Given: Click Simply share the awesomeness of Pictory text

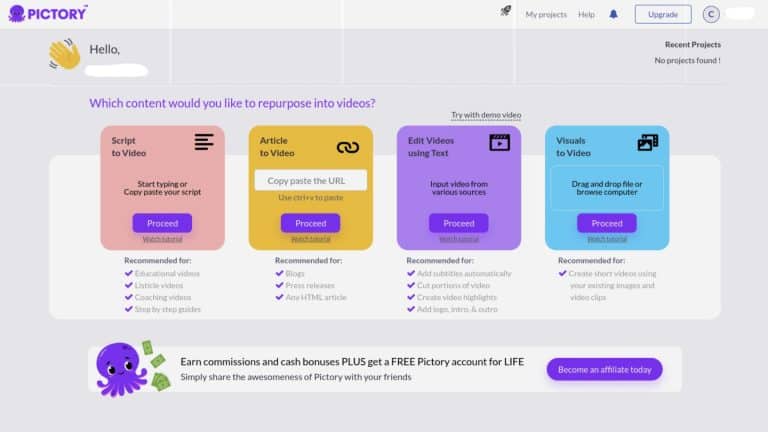Looking at the screenshot, I should (x=296, y=377).
